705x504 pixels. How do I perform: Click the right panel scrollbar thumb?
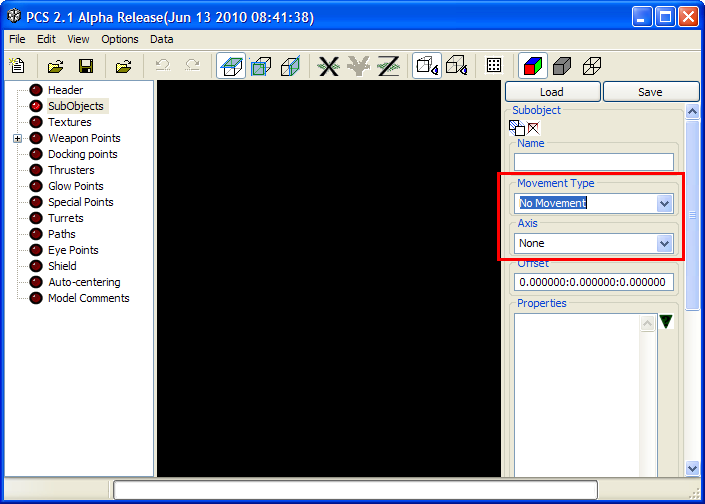[692, 214]
